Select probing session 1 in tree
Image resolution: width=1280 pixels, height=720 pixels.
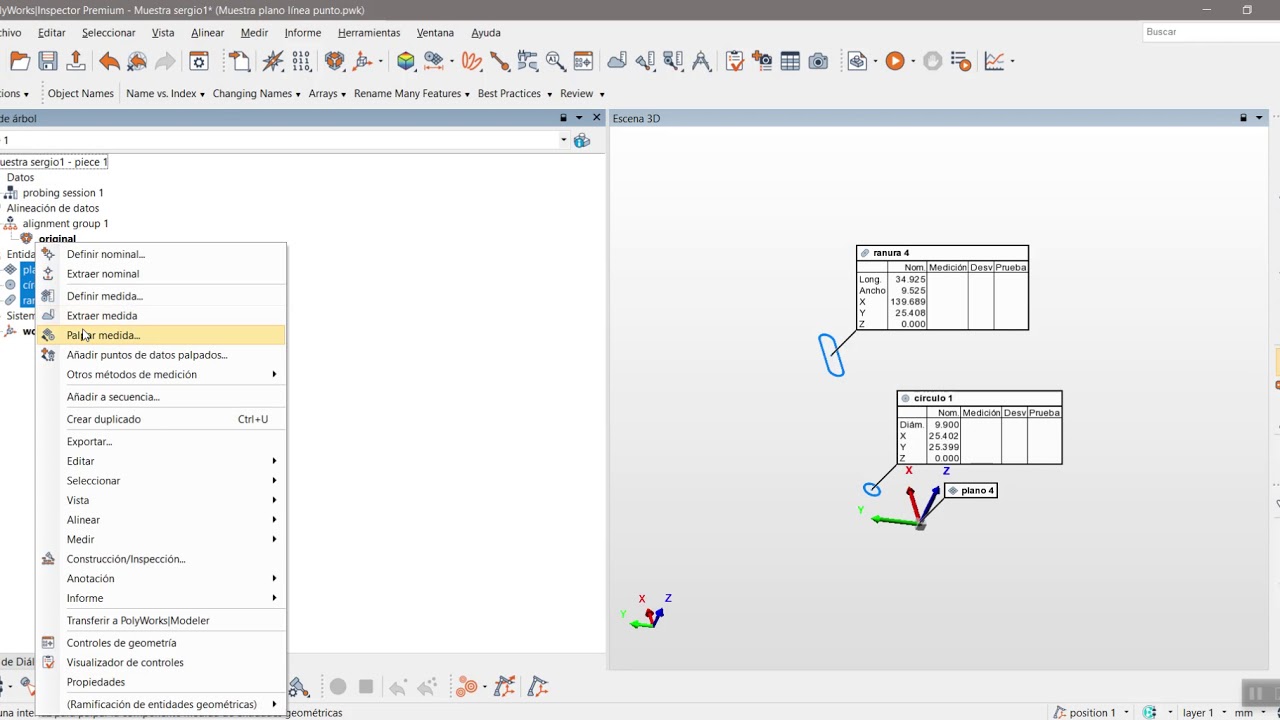click(63, 193)
